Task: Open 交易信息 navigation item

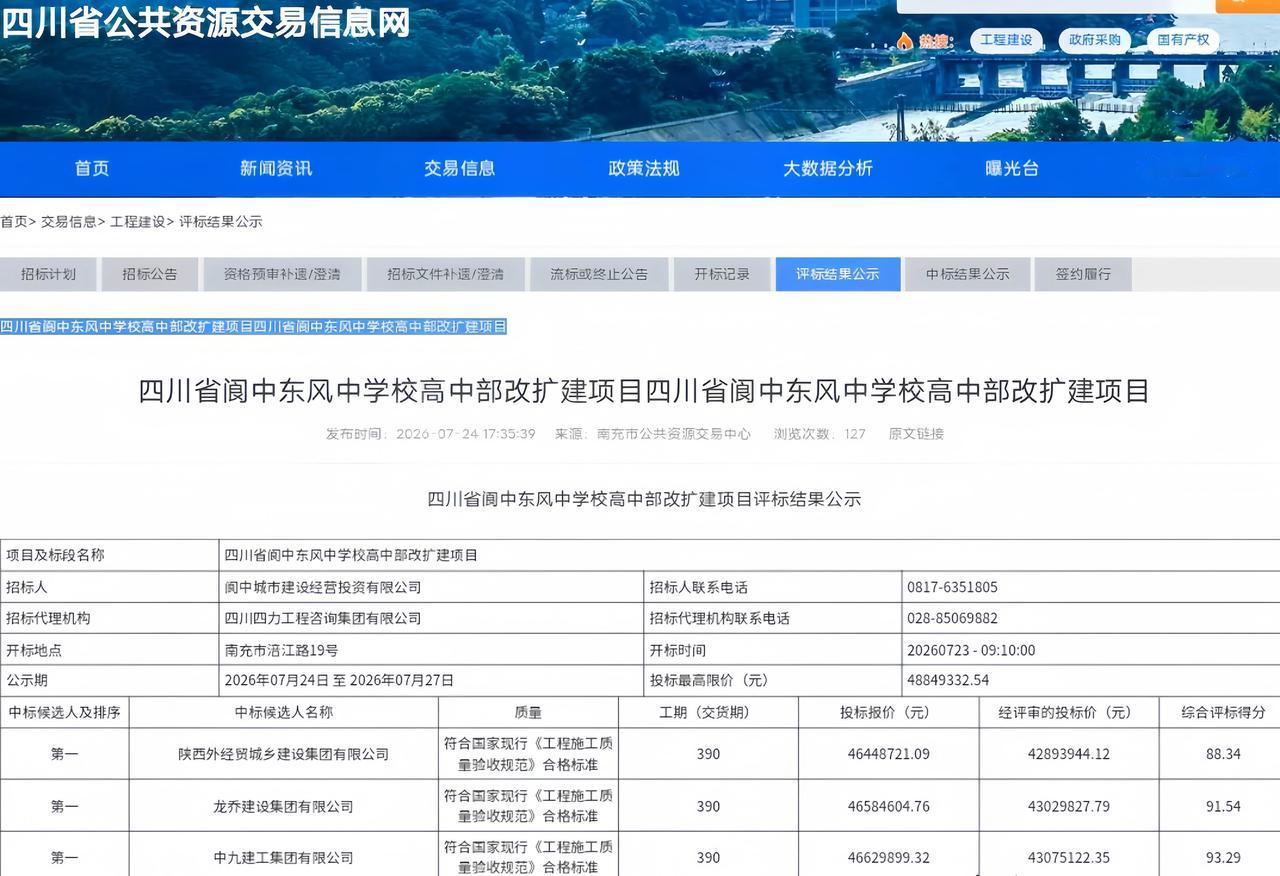Action: 459,168
